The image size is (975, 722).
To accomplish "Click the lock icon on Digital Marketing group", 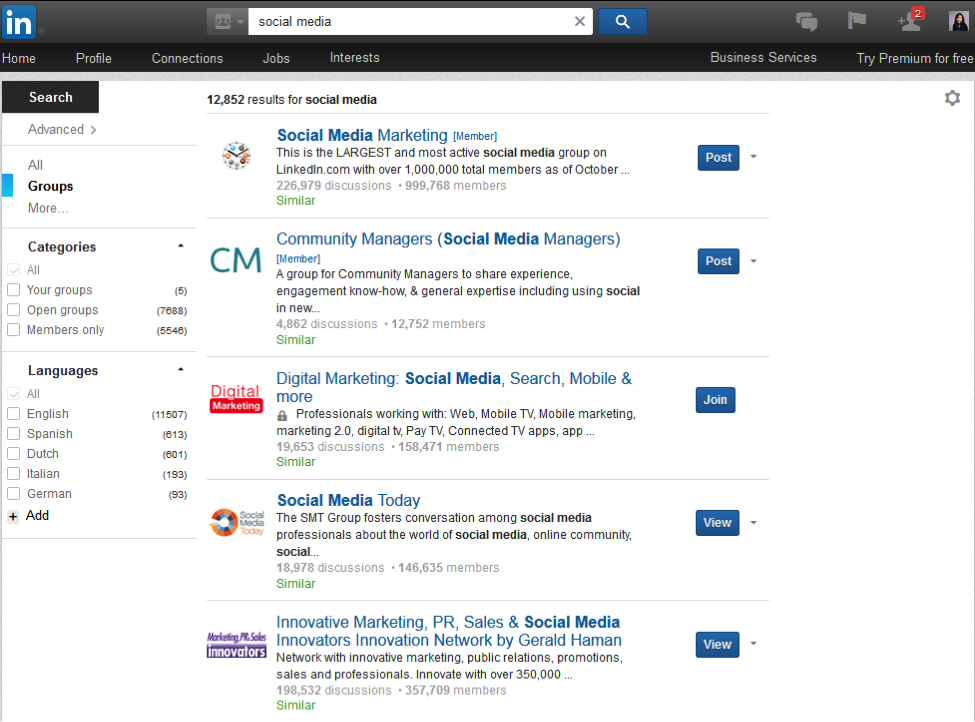I will pos(282,415).
